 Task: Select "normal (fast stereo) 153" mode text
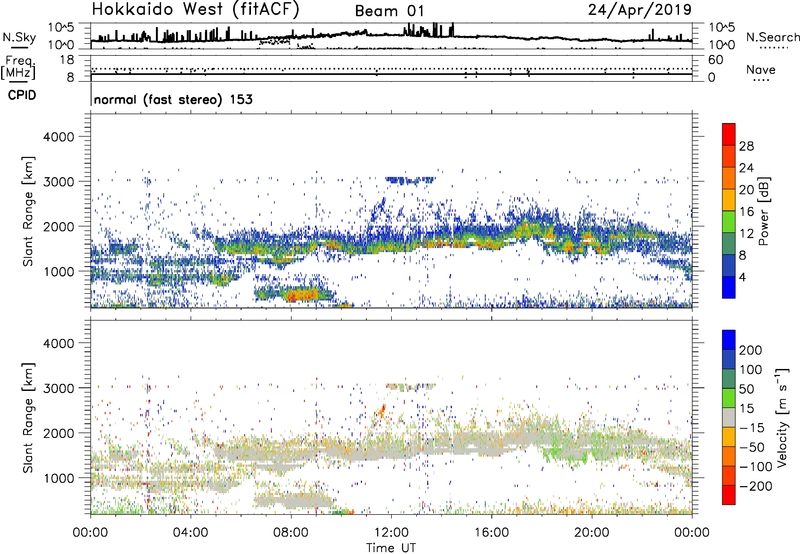point(173,99)
